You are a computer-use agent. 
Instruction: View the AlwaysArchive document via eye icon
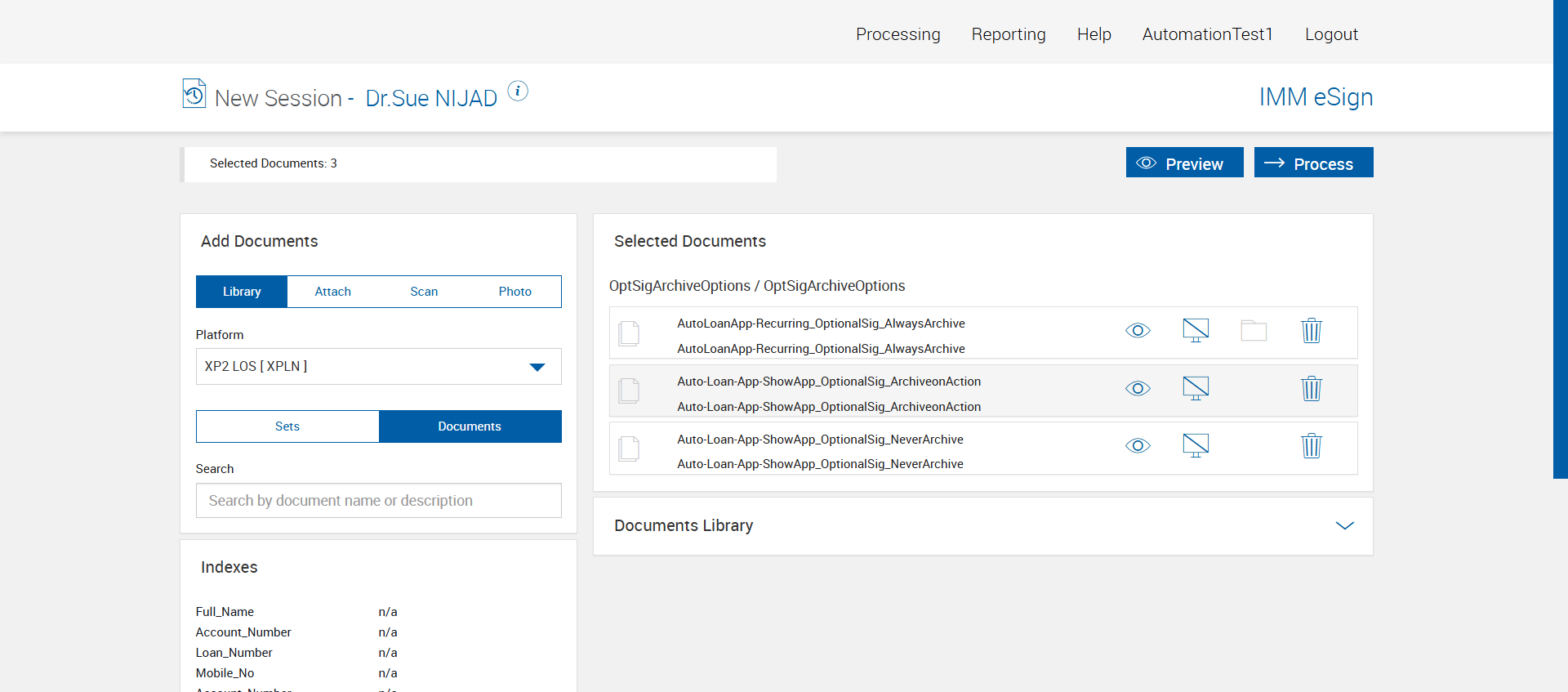tap(1138, 331)
